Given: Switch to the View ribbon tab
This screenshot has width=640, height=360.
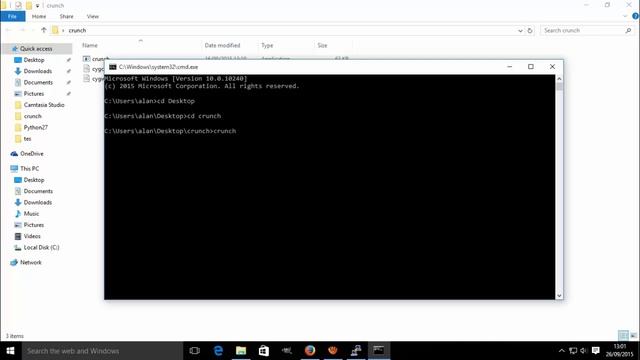Looking at the screenshot, I should (93, 16).
